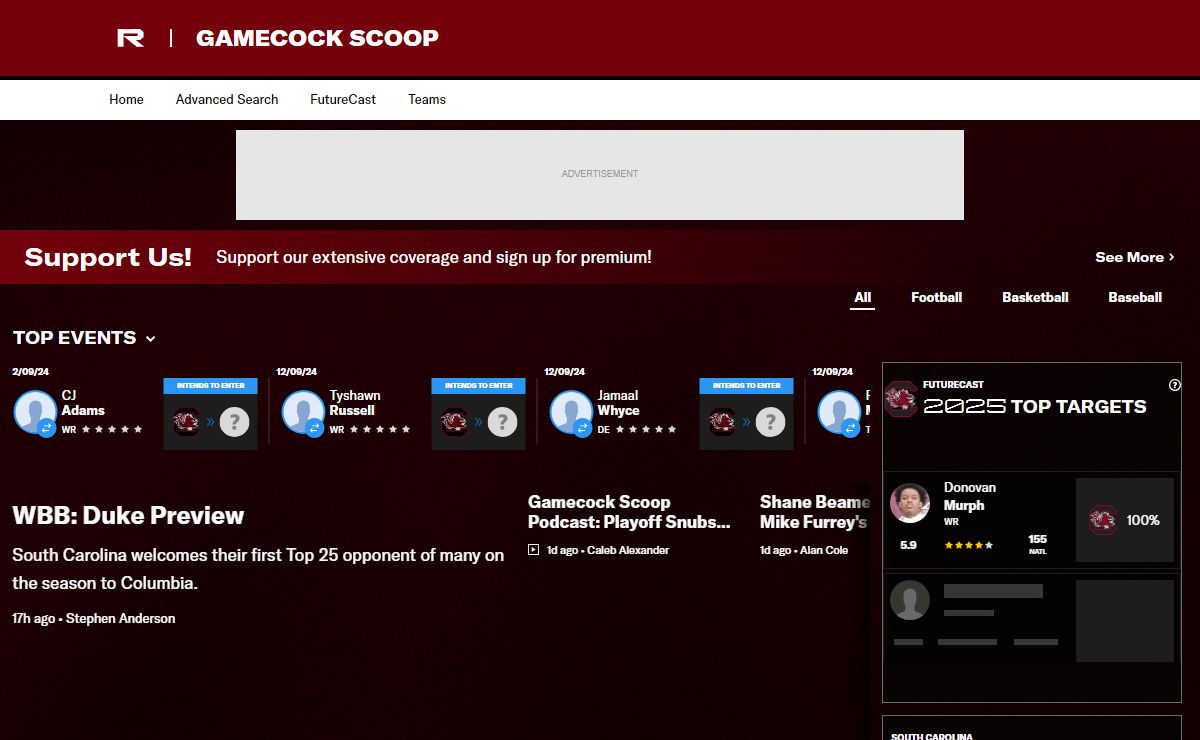
Task: Open the Gamecock Scoop site title
Action: pos(317,38)
